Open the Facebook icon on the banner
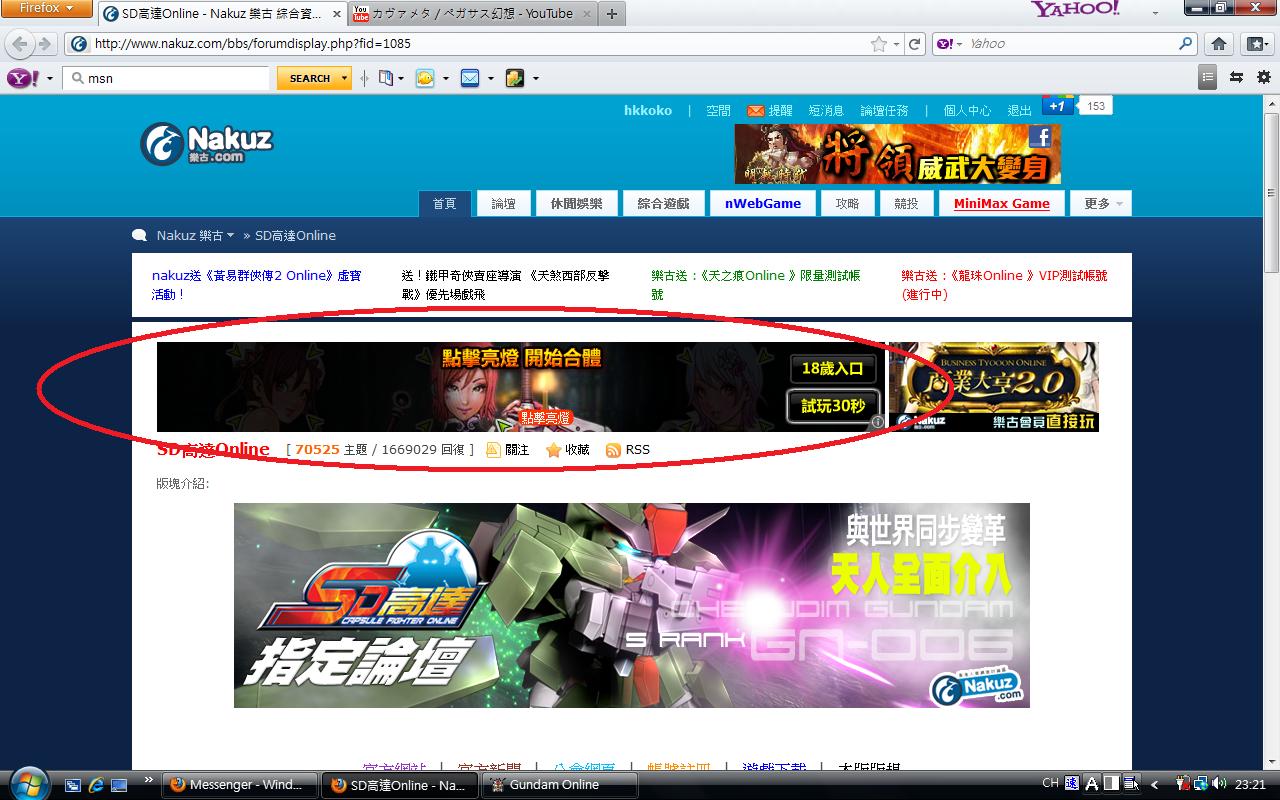 tap(1041, 138)
